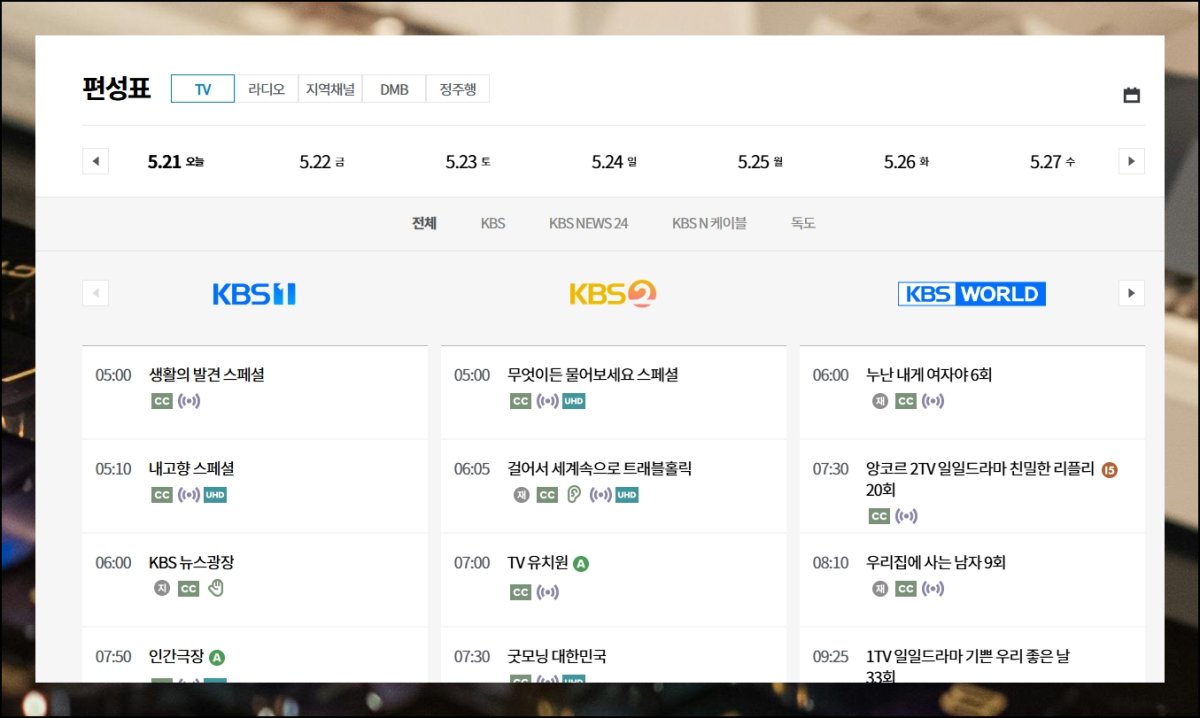
Task: Open program KBS 뉴스광장
Action: (x=191, y=563)
